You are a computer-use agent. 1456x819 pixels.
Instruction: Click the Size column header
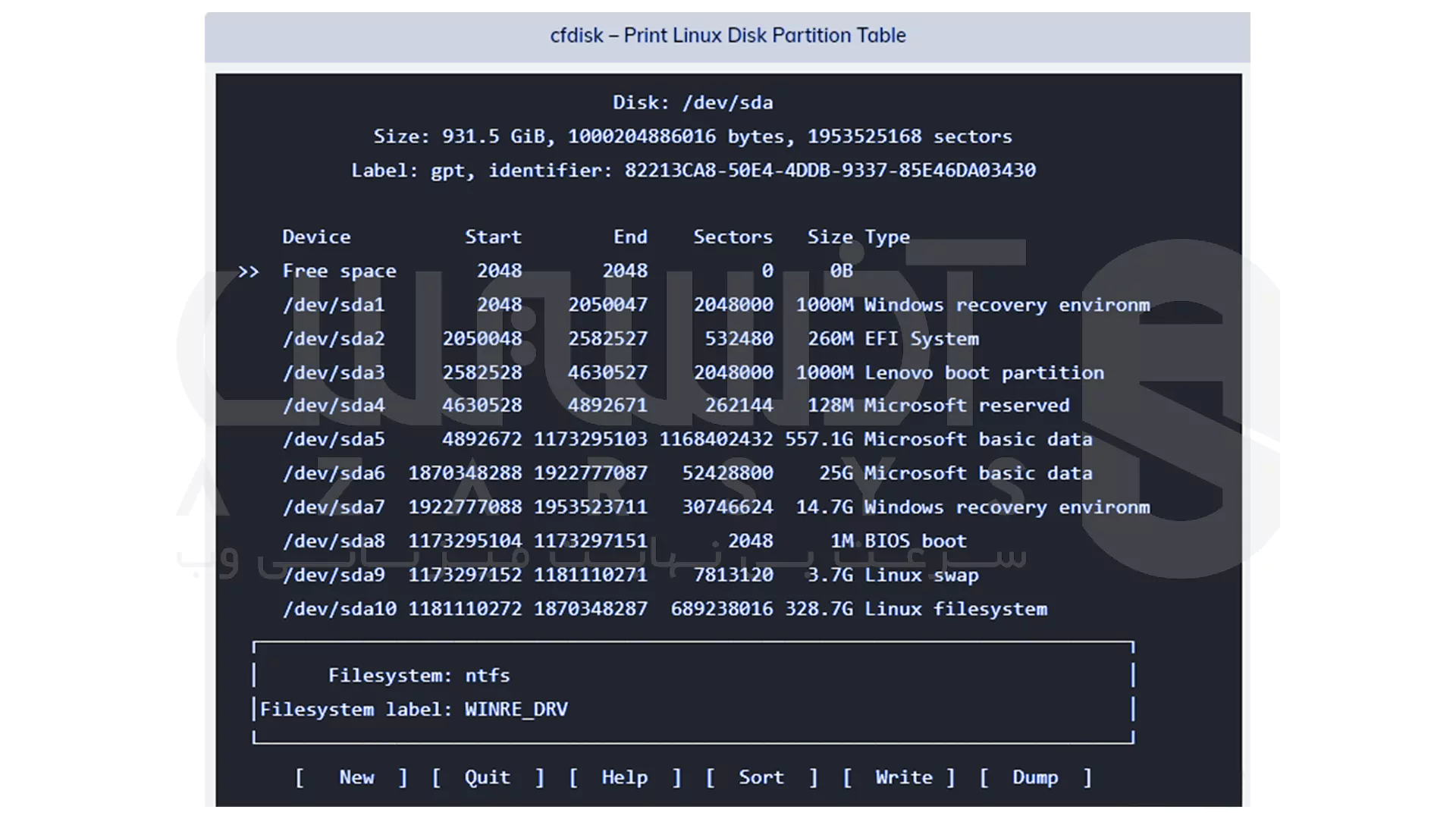[830, 237]
